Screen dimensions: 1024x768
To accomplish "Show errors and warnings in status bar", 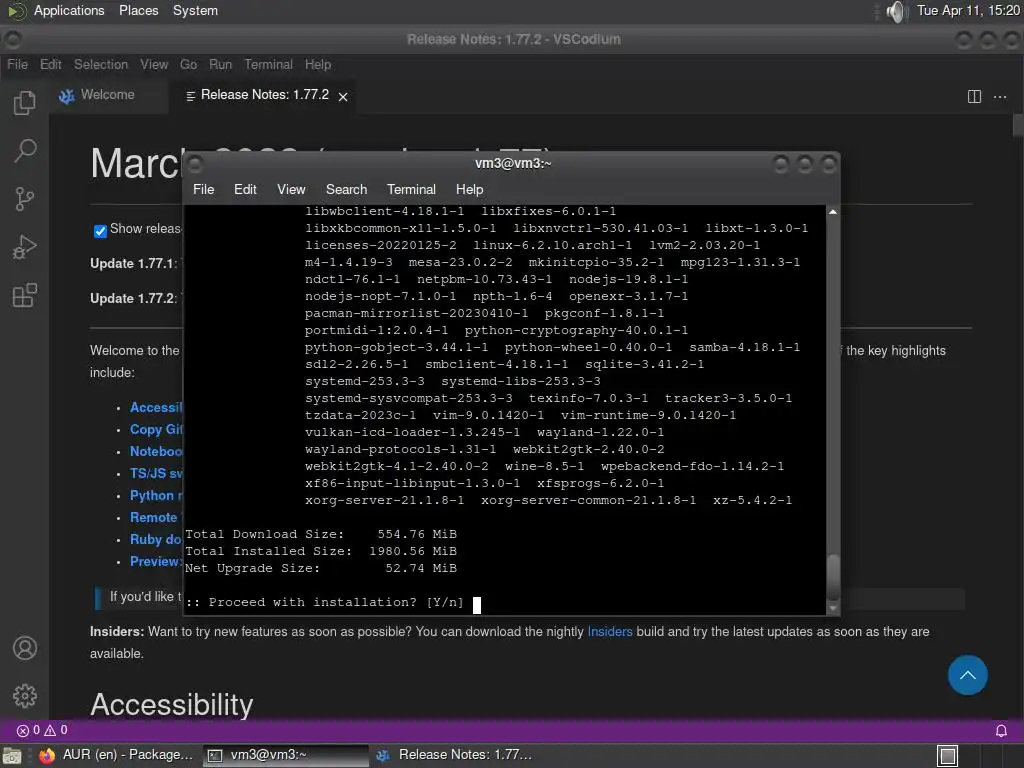I will (42, 730).
